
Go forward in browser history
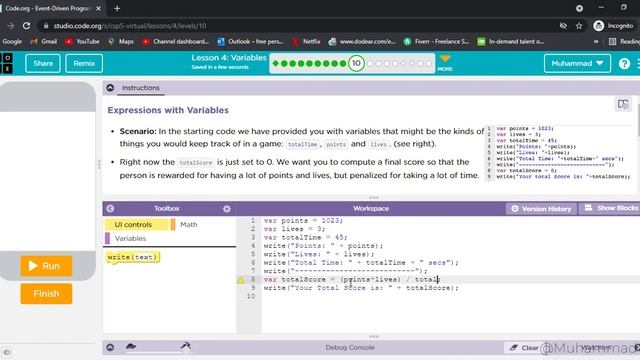tap(10, 26)
